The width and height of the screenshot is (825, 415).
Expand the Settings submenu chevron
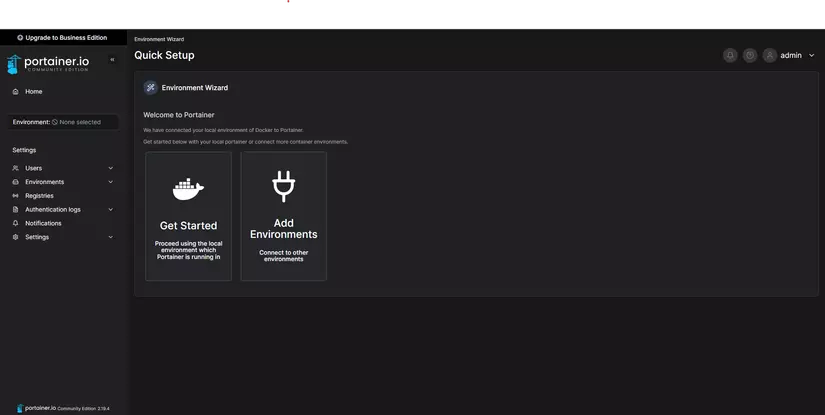click(x=110, y=237)
